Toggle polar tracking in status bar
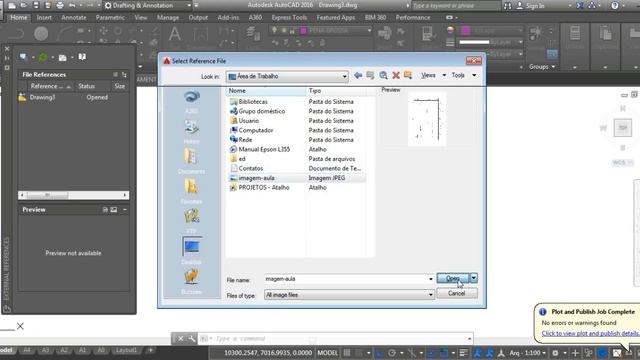640x360 pixels. point(392,353)
